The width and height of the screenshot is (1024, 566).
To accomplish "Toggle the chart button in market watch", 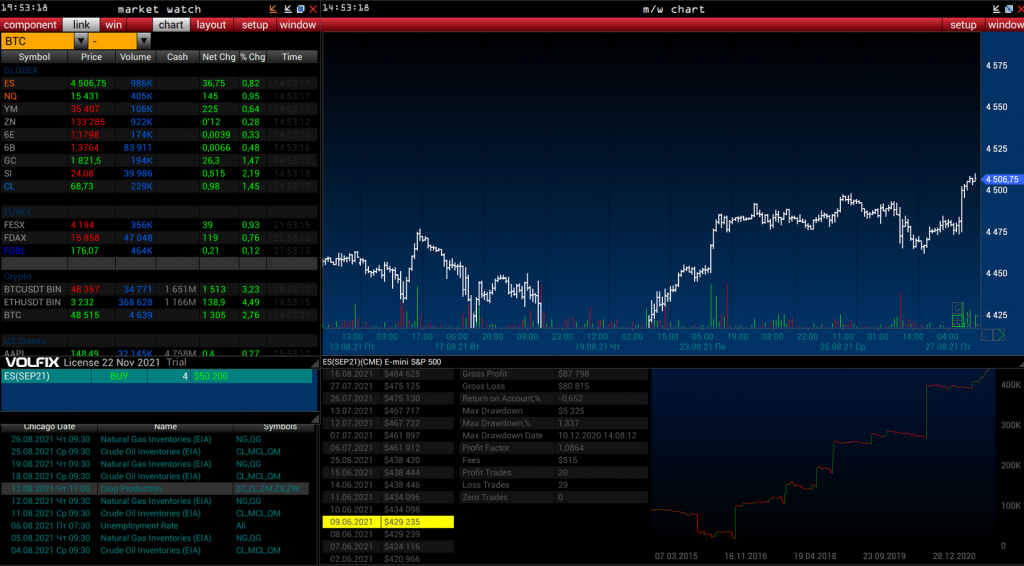I will [x=171, y=24].
